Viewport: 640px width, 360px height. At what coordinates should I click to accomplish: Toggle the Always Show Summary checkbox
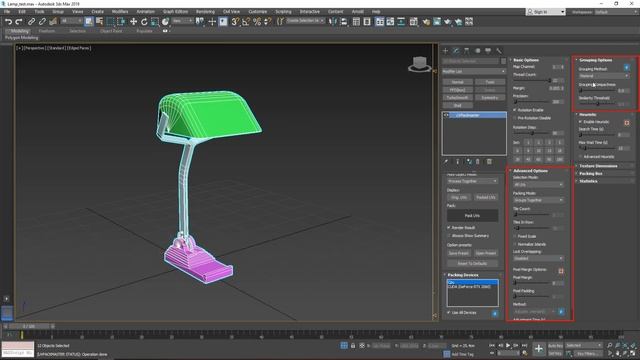(449, 236)
